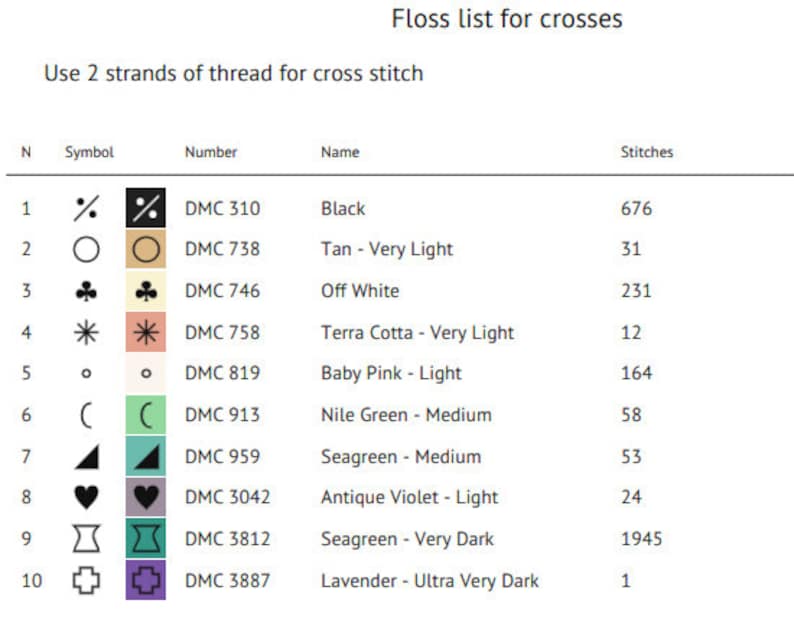Click the dark seagreen DMC 3812 swatch

(146, 538)
